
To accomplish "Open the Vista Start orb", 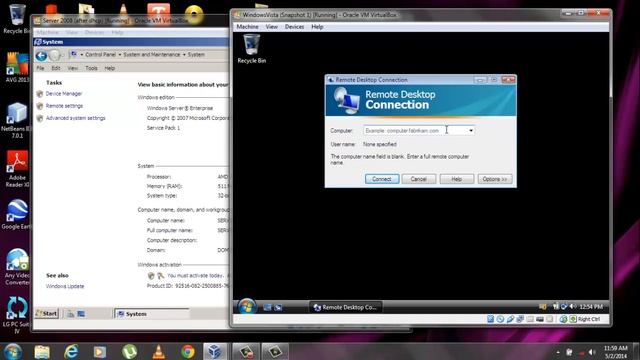I will pos(247,307).
